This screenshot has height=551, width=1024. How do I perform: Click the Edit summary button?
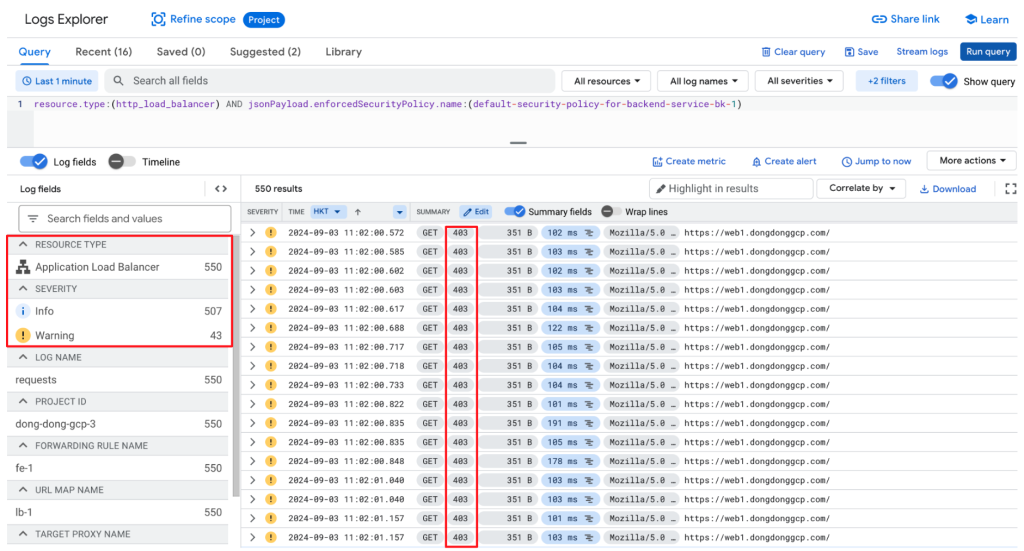476,212
